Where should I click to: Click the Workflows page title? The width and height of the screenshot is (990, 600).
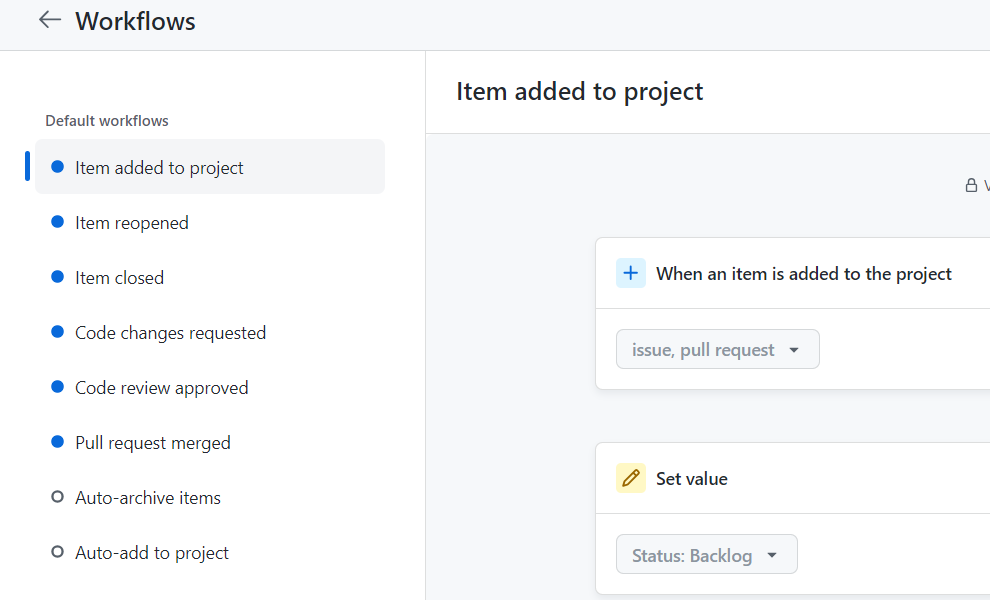click(x=135, y=21)
